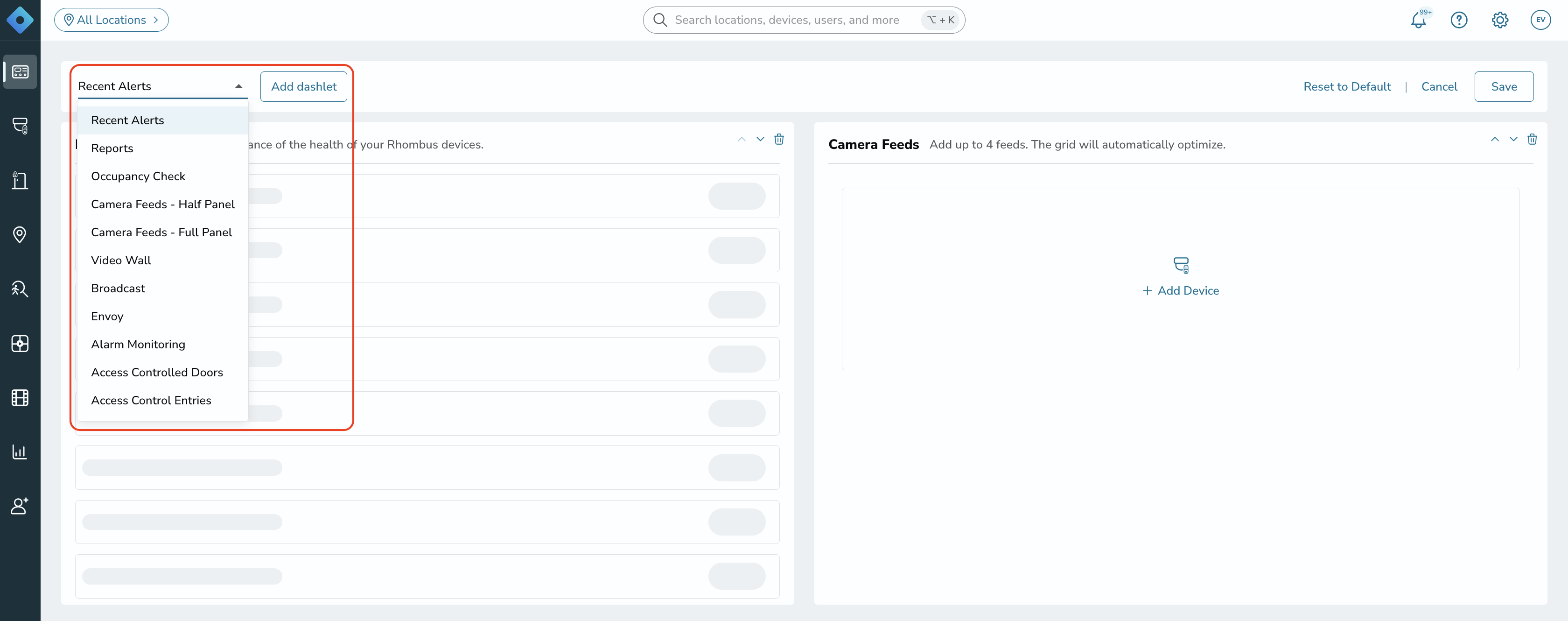
Task: Open the Access Control door sidebar icon
Action: pos(20,180)
